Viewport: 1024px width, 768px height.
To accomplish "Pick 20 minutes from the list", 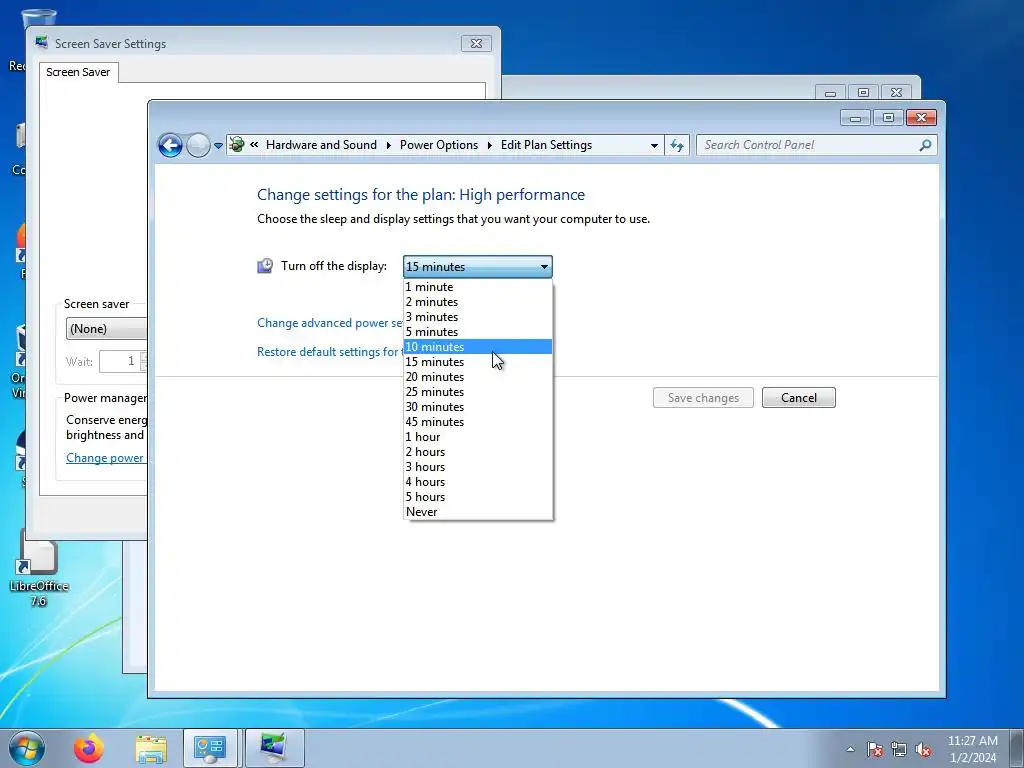I will pyautogui.click(x=478, y=377).
